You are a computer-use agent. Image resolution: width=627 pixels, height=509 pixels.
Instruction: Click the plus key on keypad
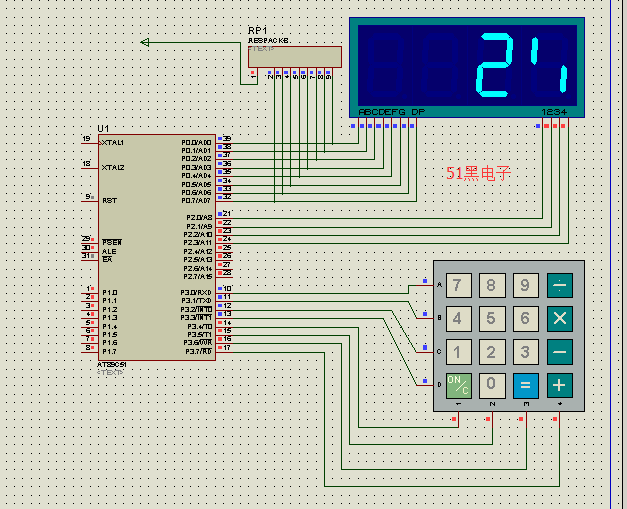point(559,385)
